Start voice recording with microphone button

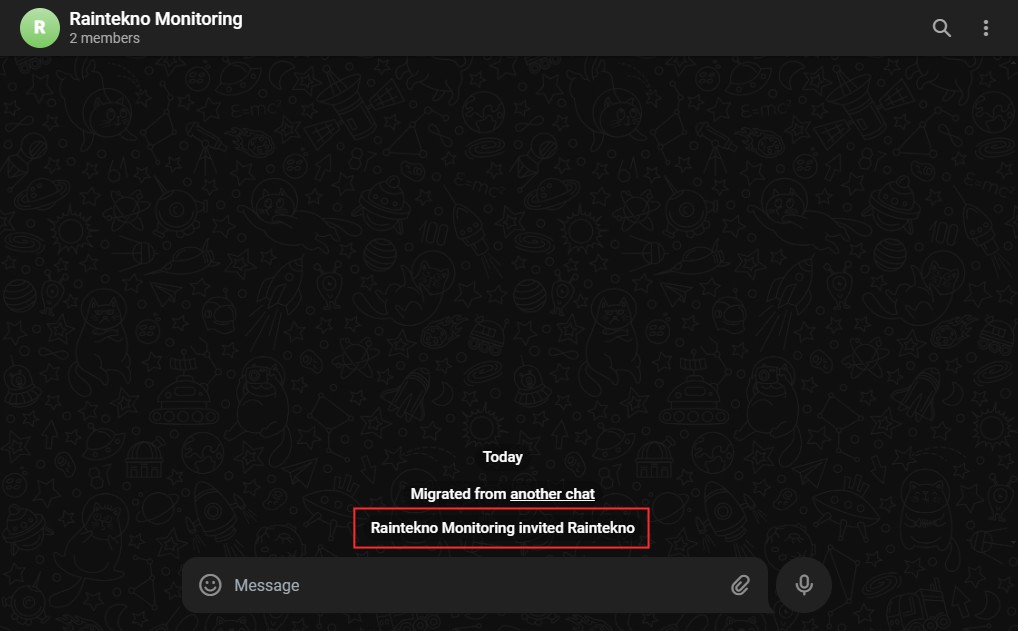click(804, 585)
